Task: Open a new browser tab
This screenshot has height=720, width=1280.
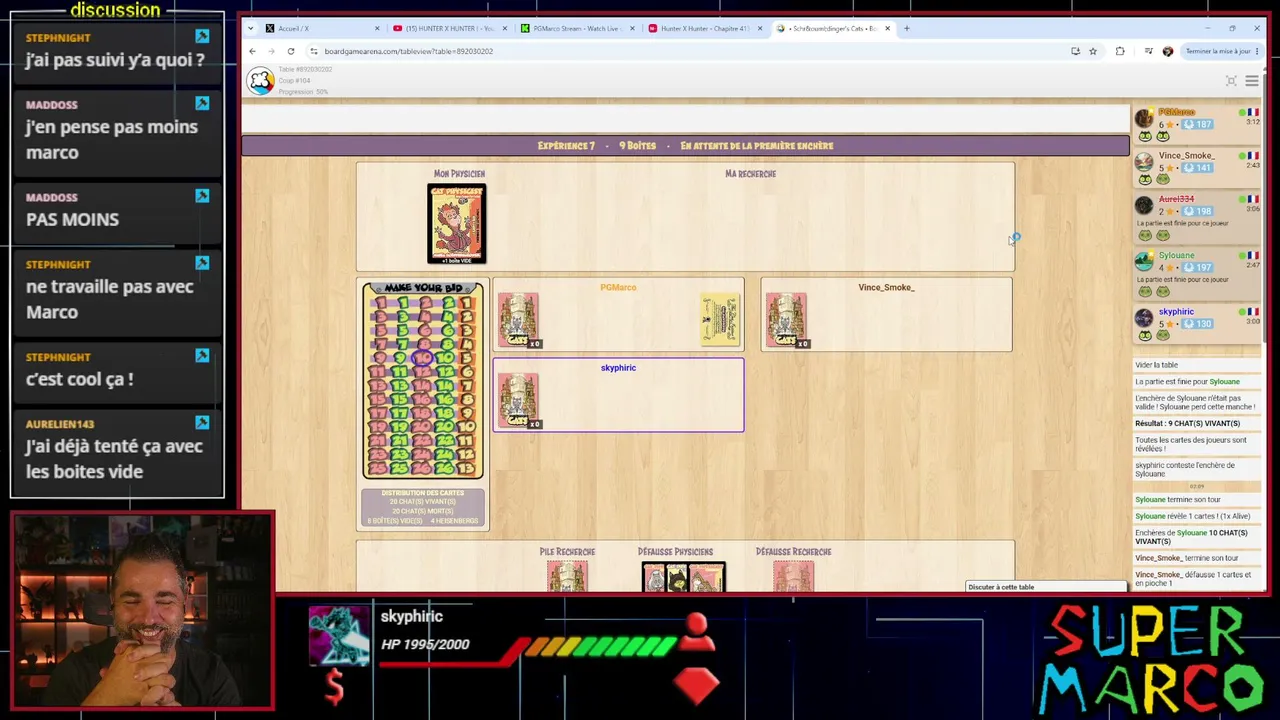Action: click(907, 28)
